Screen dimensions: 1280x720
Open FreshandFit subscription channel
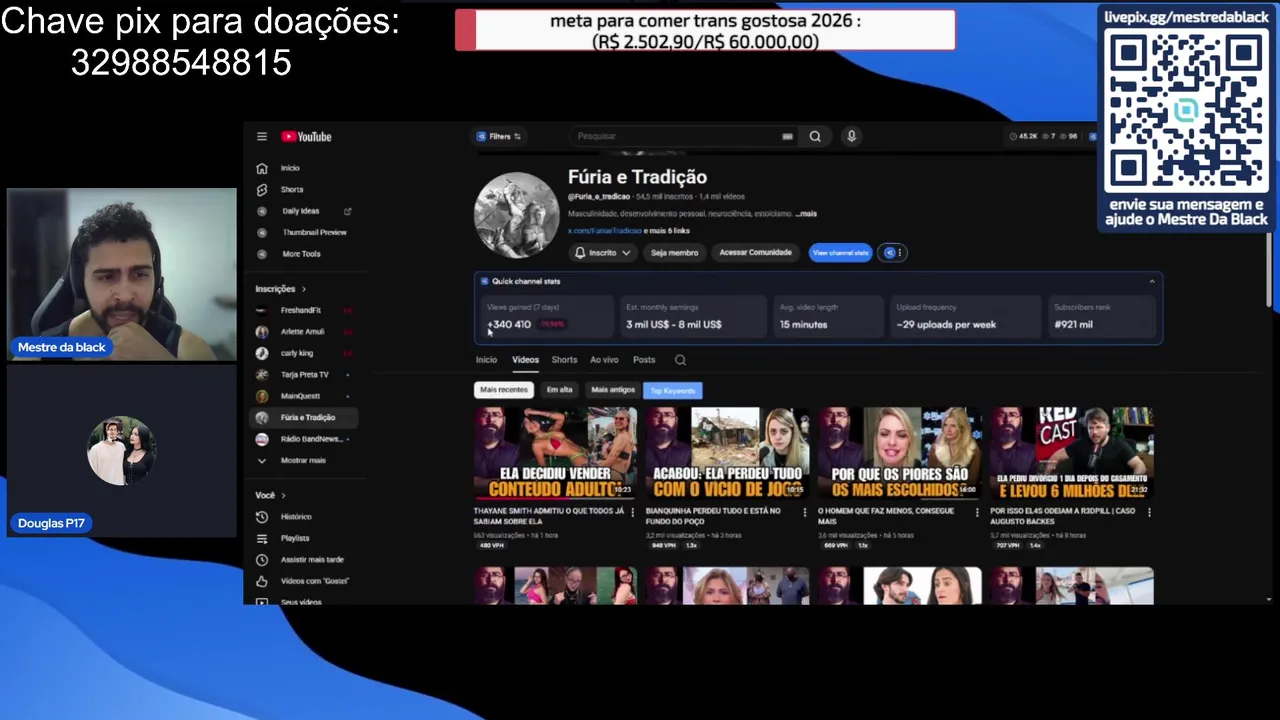(x=300, y=310)
